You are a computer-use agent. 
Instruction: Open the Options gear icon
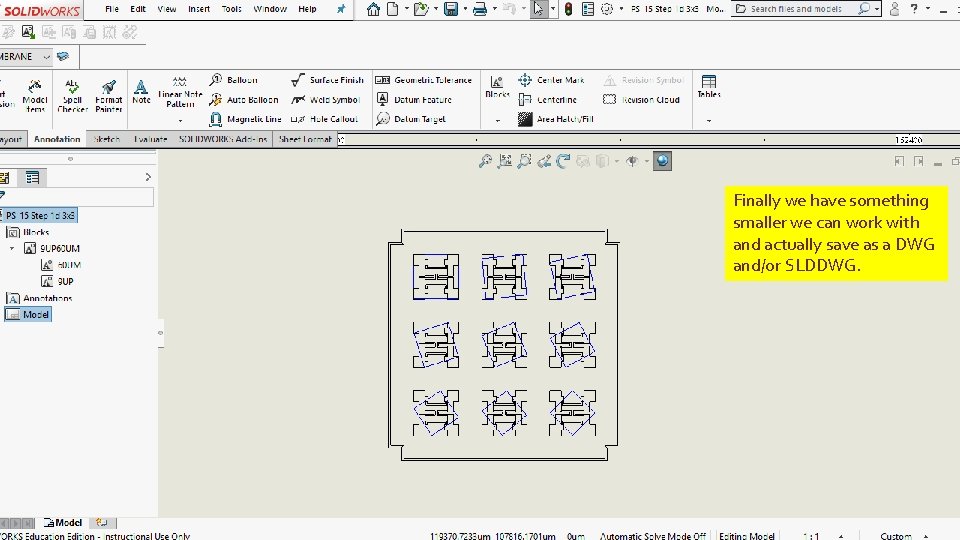click(607, 9)
